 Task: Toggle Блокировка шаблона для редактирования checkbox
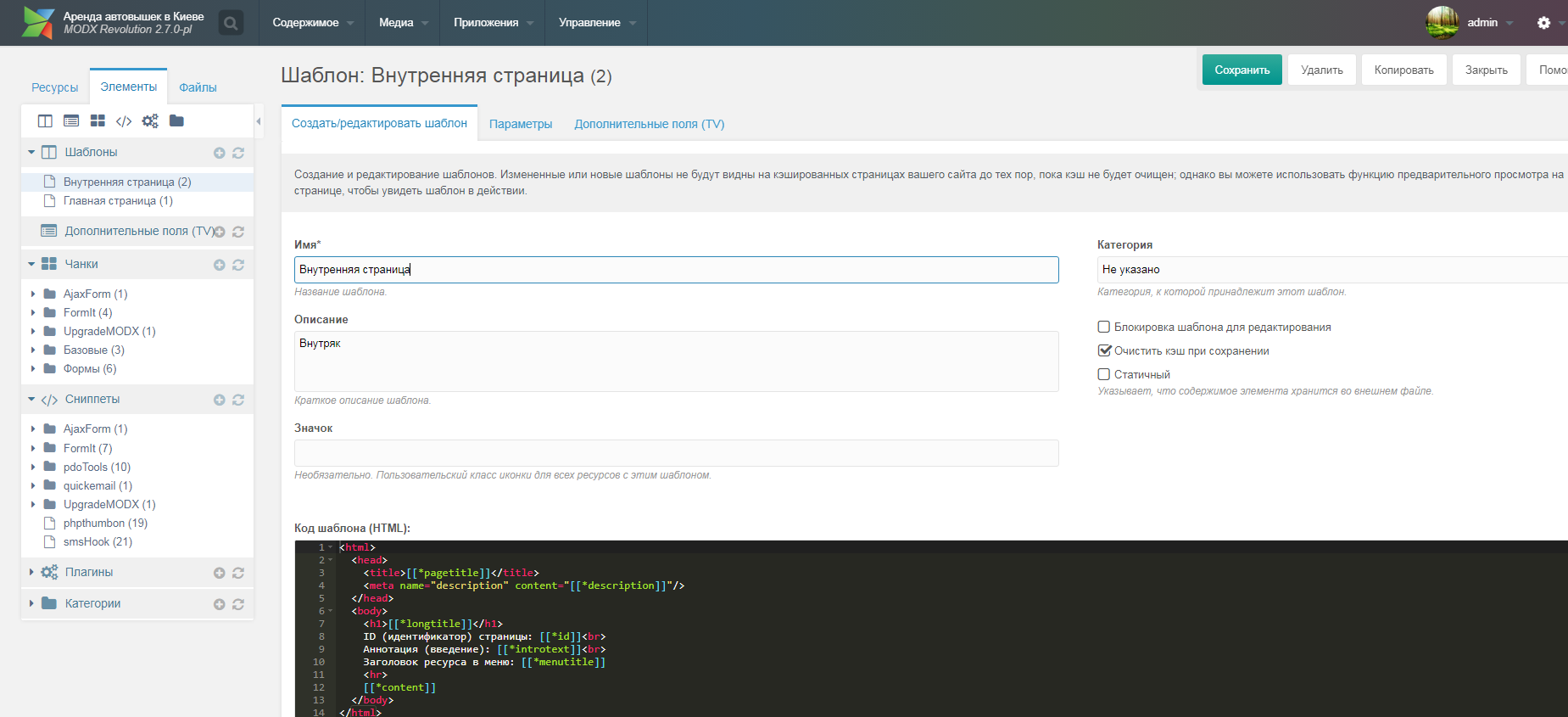pos(1104,327)
